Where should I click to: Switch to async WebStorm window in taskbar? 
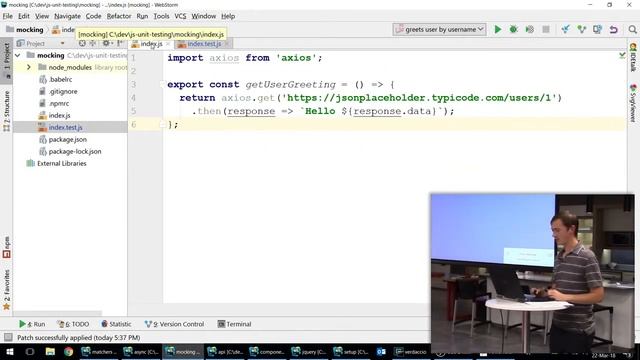[x=141, y=351]
